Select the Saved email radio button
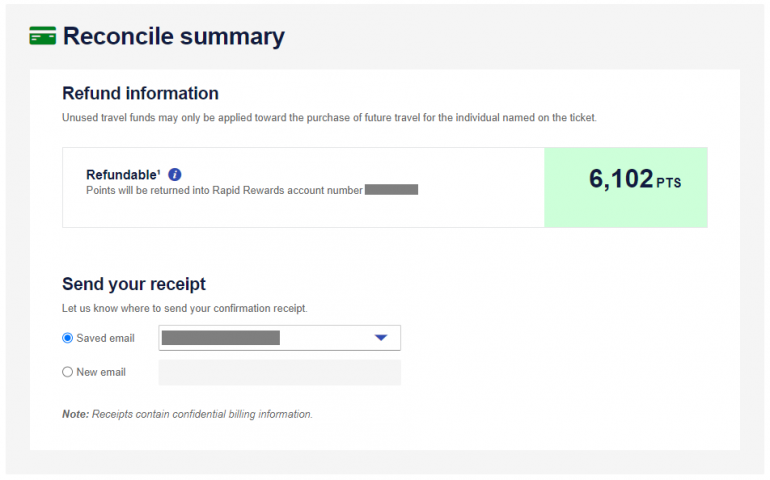 coord(68,338)
